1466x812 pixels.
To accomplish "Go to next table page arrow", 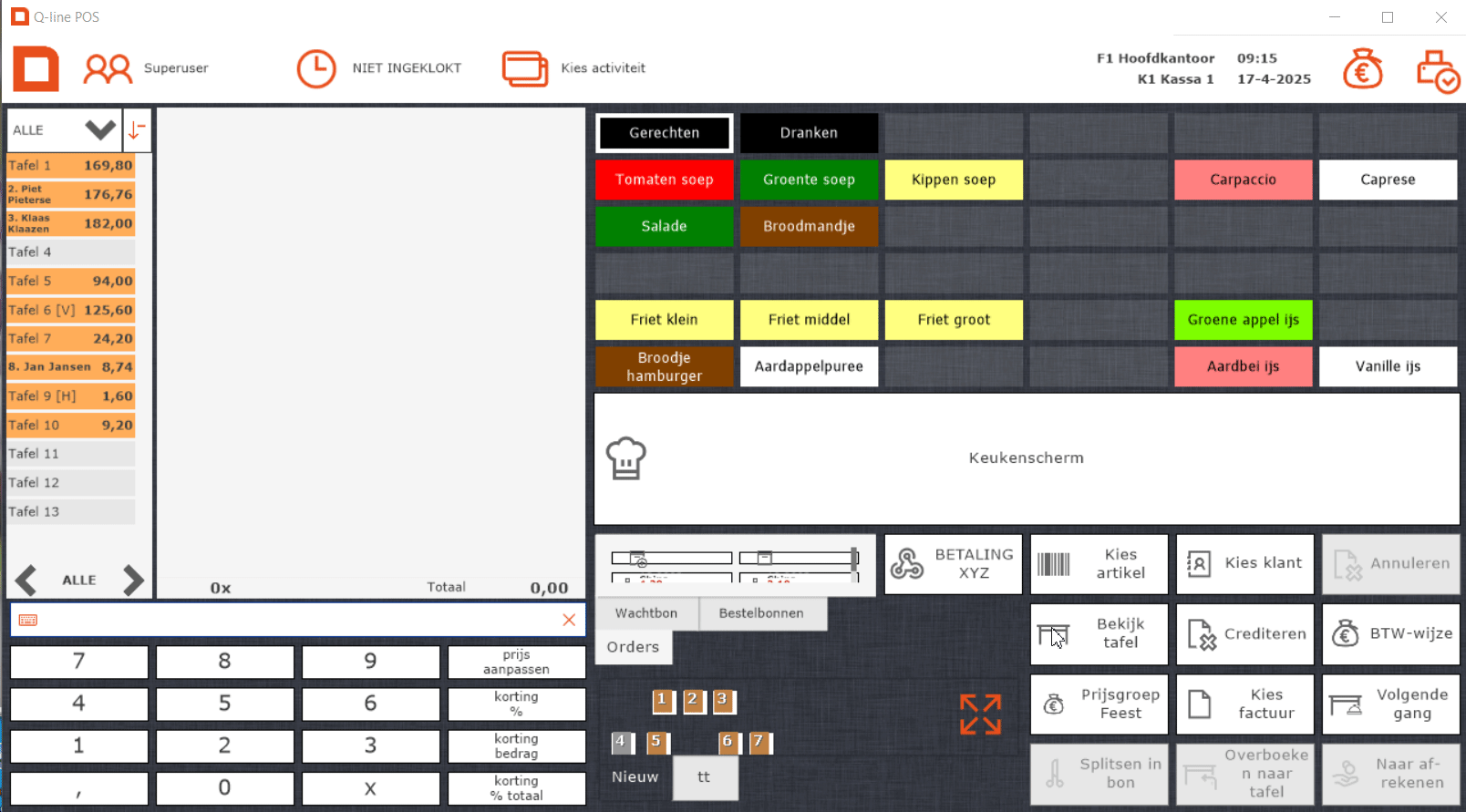I will [x=133, y=580].
